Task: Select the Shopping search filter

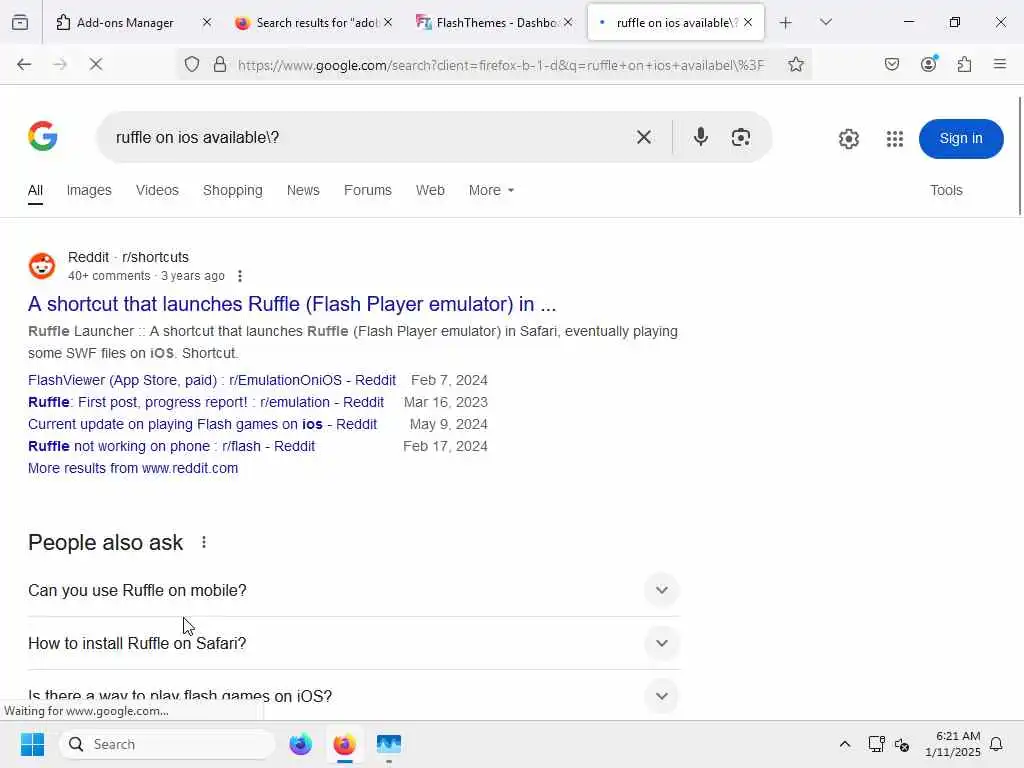Action: click(x=232, y=190)
